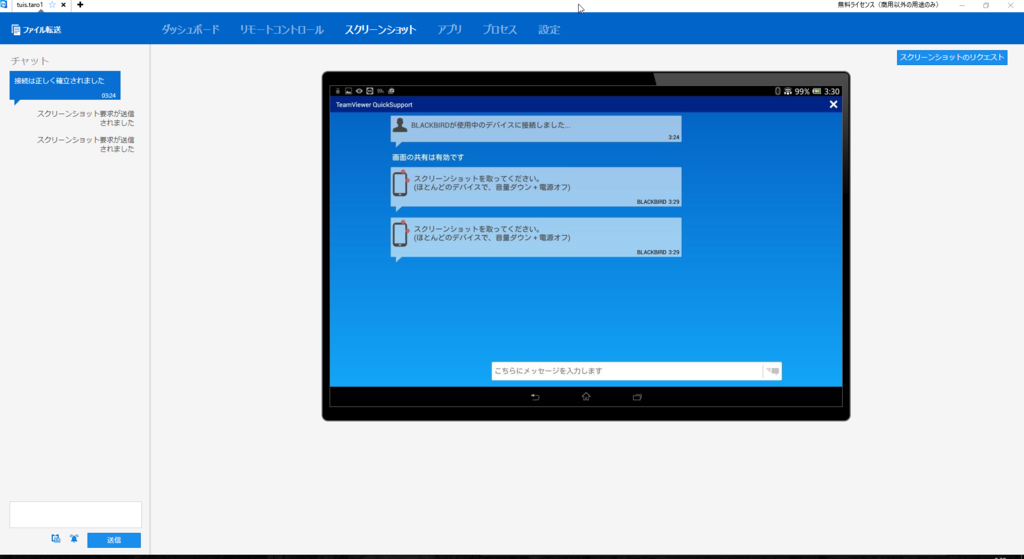The image size is (1024, 559).
Task: Tap the device back navigation icon
Action: point(535,397)
